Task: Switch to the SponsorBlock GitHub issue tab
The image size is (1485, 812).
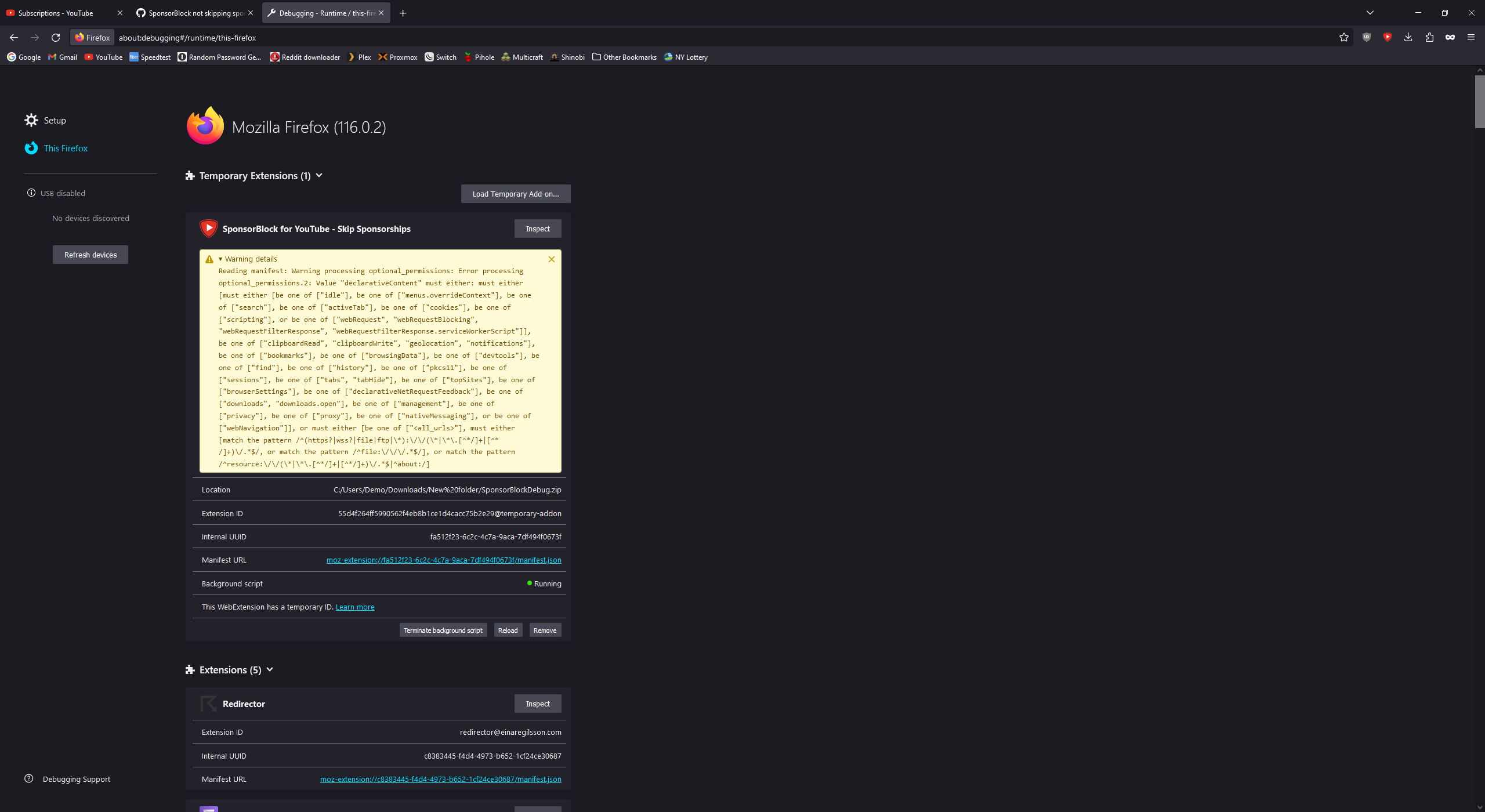Action: 191,12
